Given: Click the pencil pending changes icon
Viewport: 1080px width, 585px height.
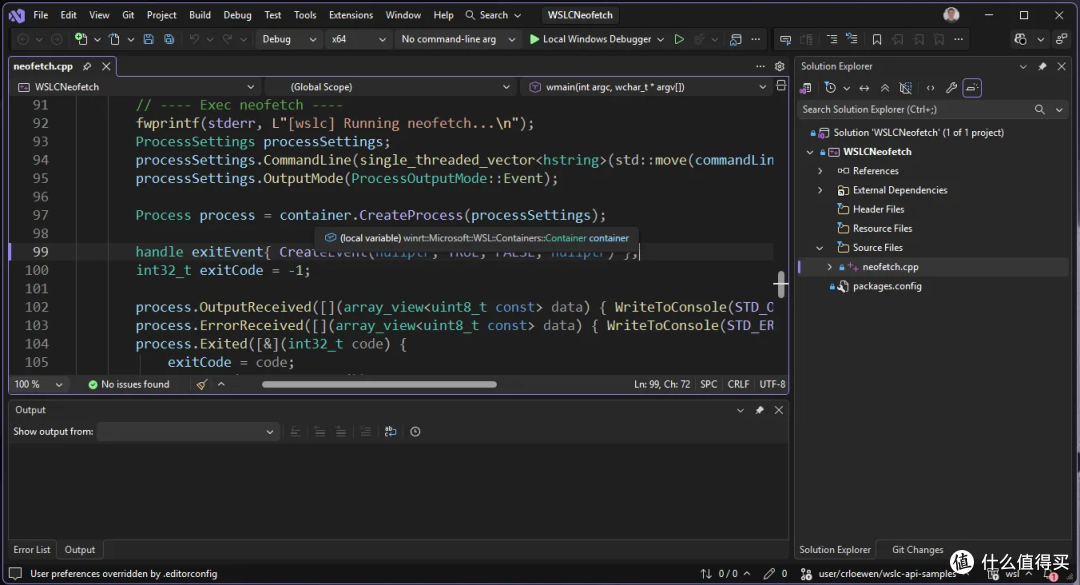Looking at the screenshot, I should [769, 573].
